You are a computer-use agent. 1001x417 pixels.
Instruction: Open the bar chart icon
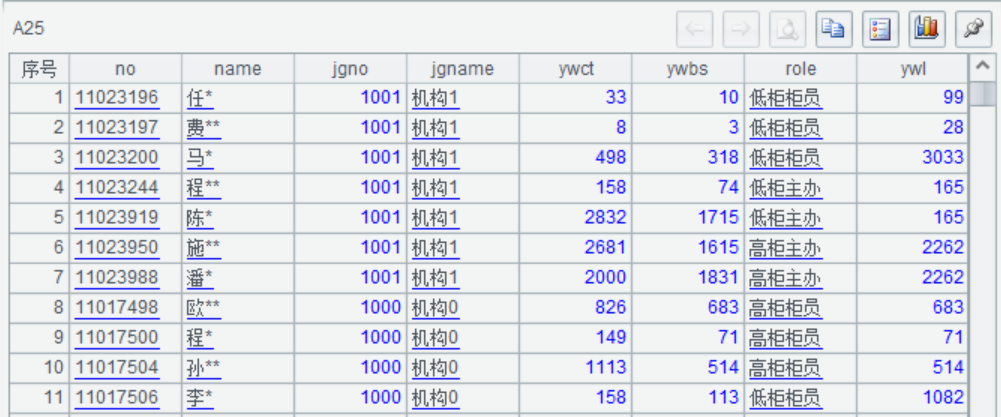(926, 29)
